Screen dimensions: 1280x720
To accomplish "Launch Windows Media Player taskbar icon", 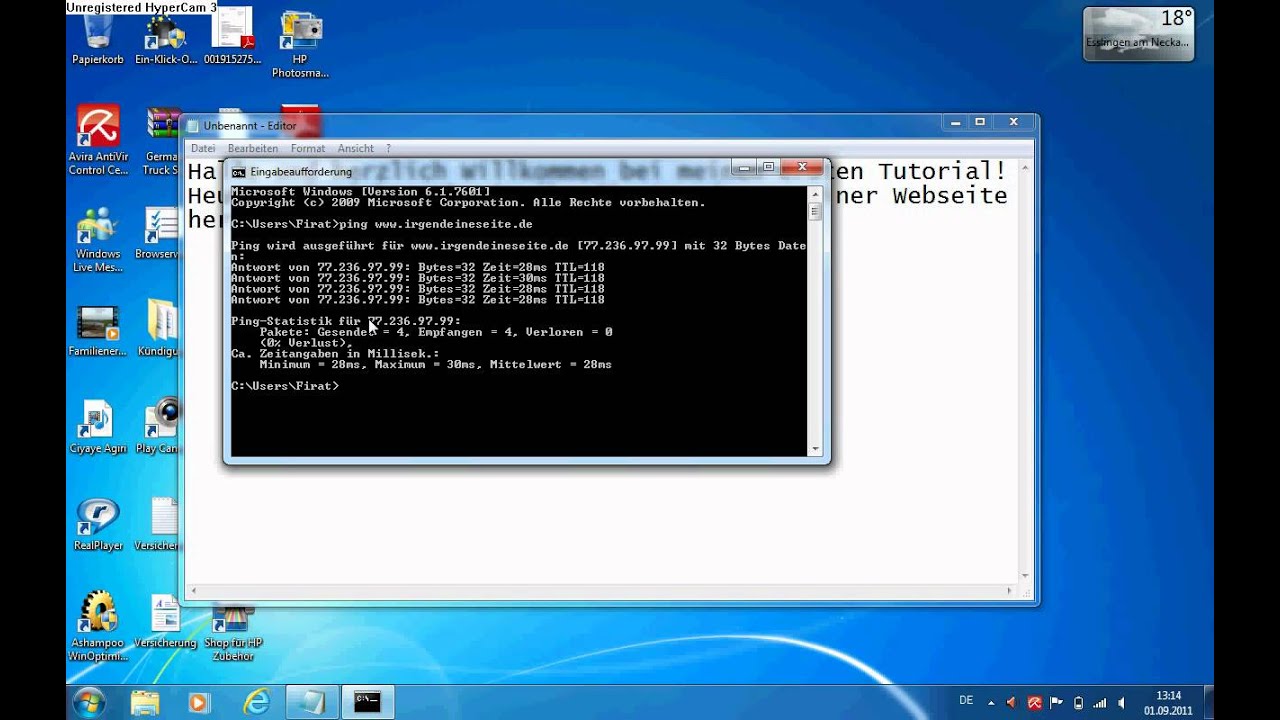I will tap(199, 702).
